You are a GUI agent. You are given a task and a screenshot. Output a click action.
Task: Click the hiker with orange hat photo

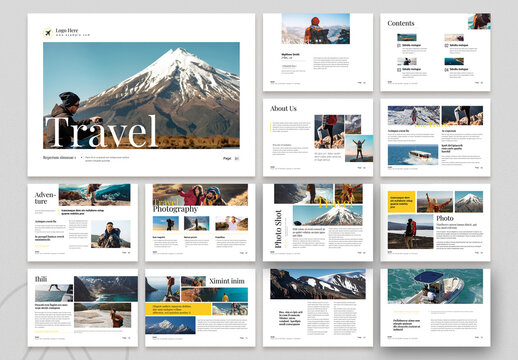point(316,29)
